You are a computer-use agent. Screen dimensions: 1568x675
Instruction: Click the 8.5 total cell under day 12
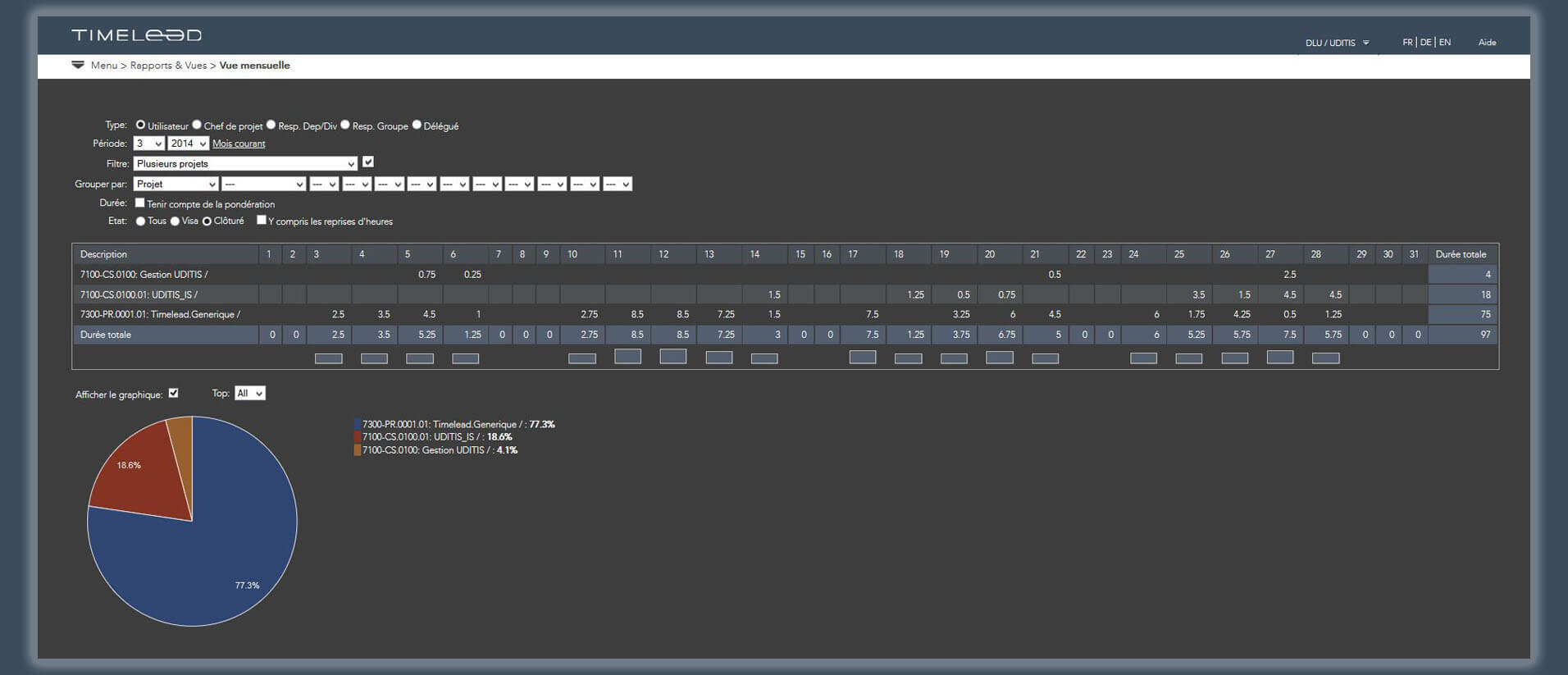[674, 335]
